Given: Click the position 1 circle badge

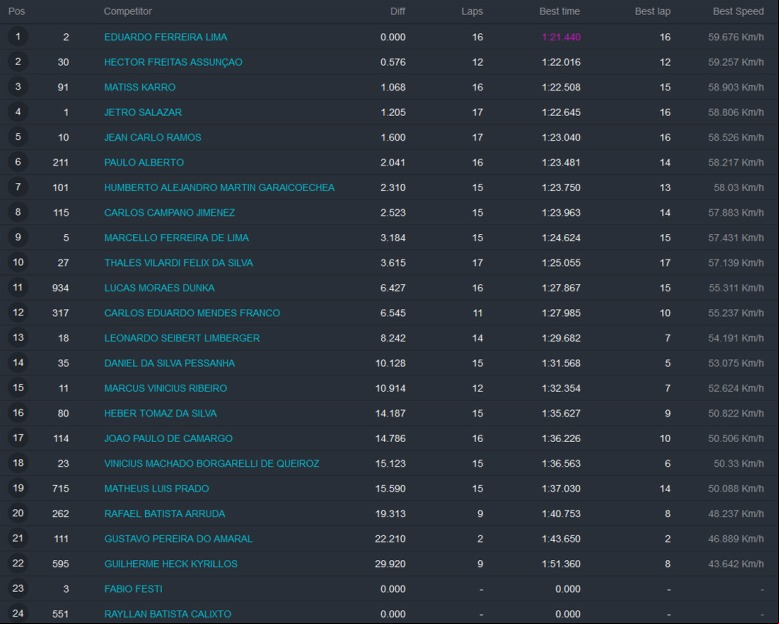Looking at the screenshot, I should click(x=18, y=37).
